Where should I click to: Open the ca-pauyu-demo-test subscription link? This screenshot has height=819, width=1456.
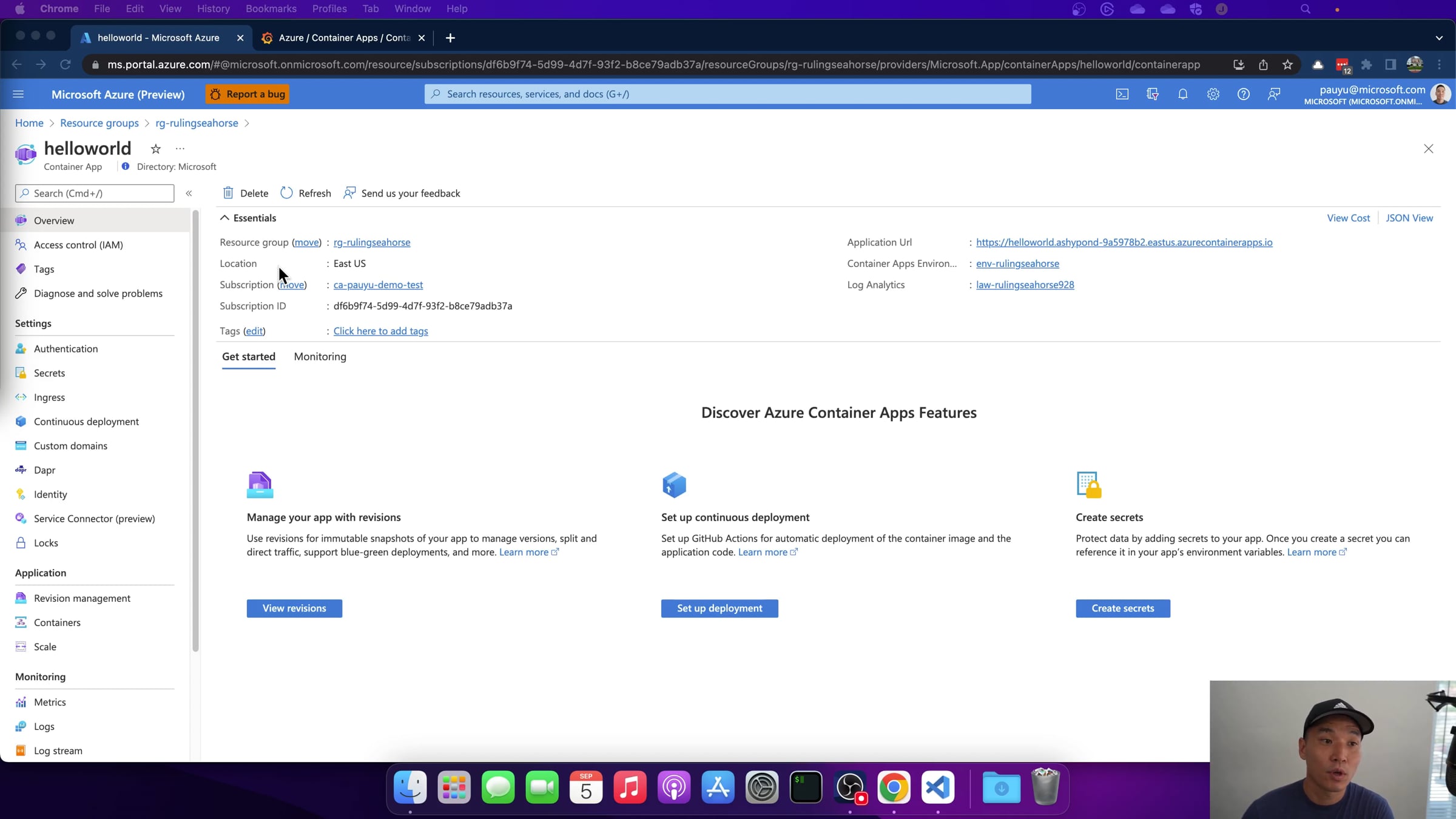(x=378, y=285)
